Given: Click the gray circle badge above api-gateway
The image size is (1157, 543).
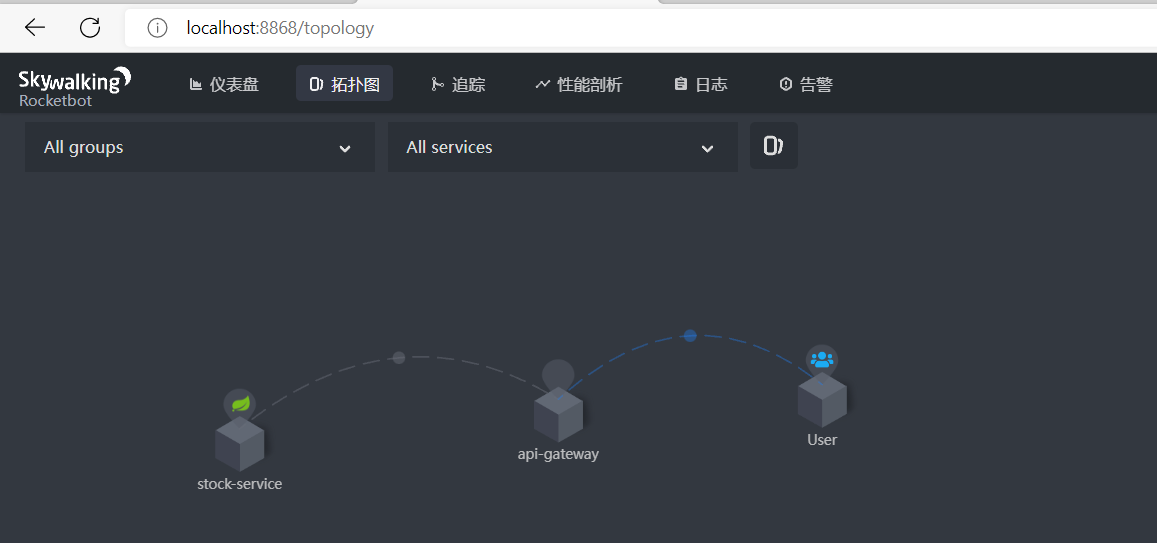Looking at the screenshot, I should [558, 375].
